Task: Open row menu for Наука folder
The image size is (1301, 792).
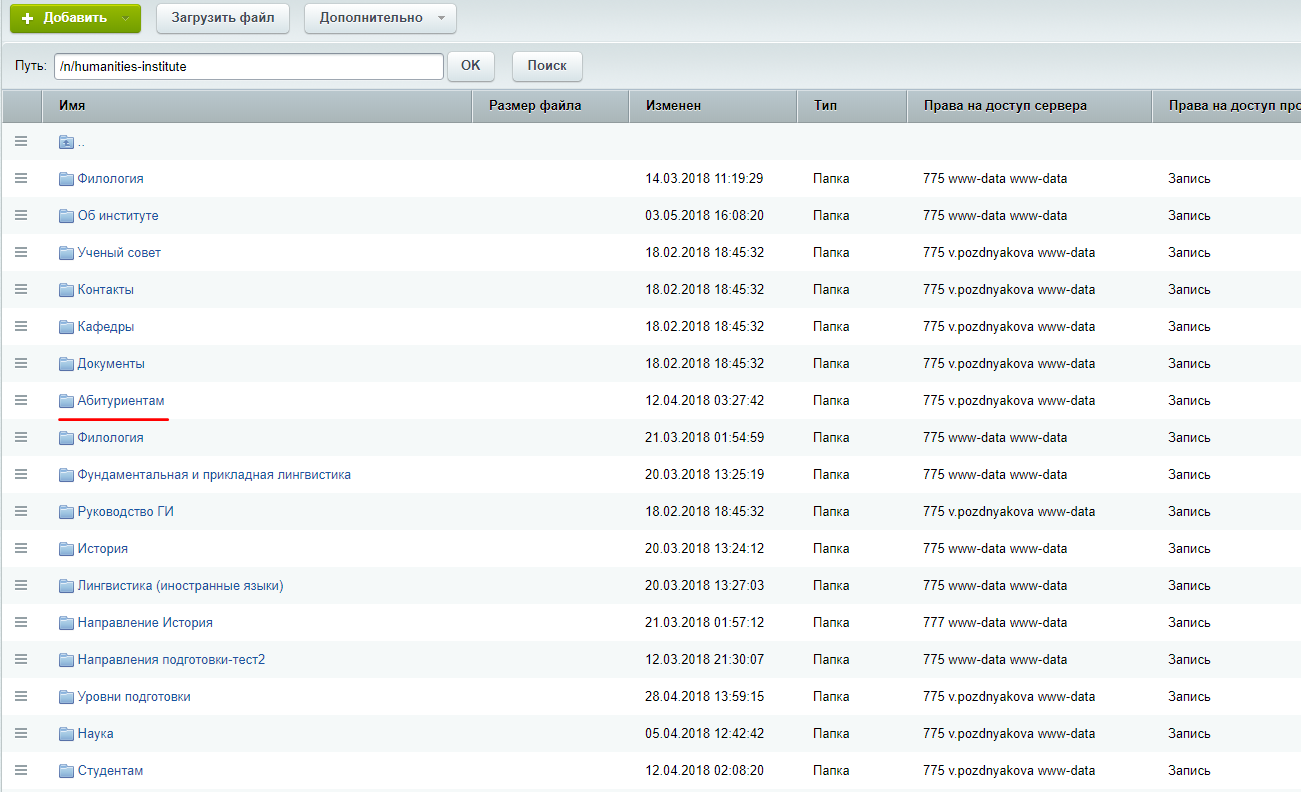Action: click(x=21, y=733)
